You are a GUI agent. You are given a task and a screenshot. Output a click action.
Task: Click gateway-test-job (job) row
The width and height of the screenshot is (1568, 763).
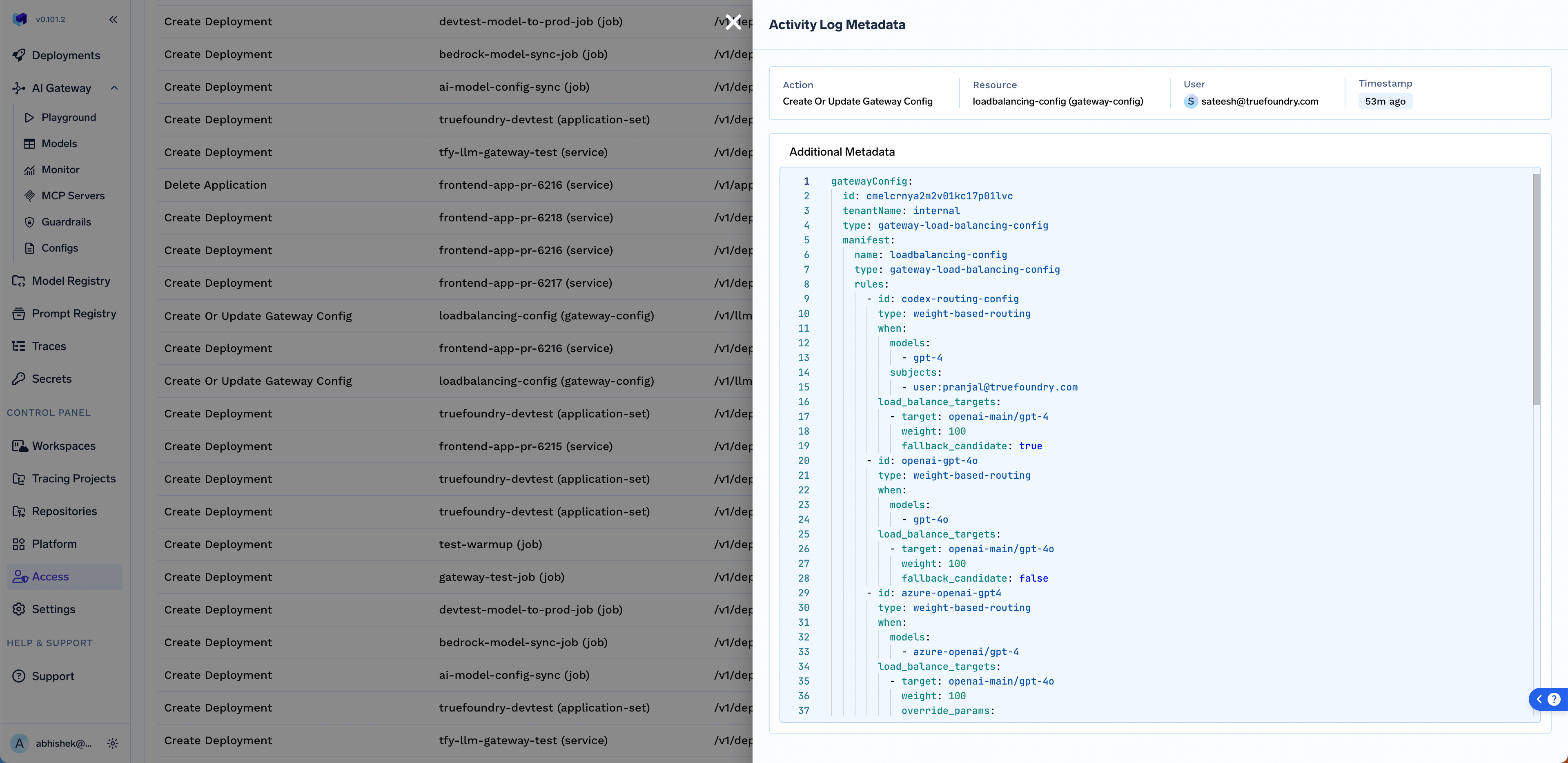click(455, 577)
